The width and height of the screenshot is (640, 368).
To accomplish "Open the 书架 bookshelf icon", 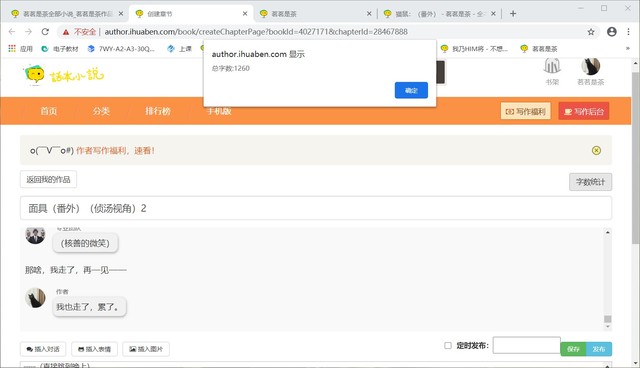I will point(552,71).
